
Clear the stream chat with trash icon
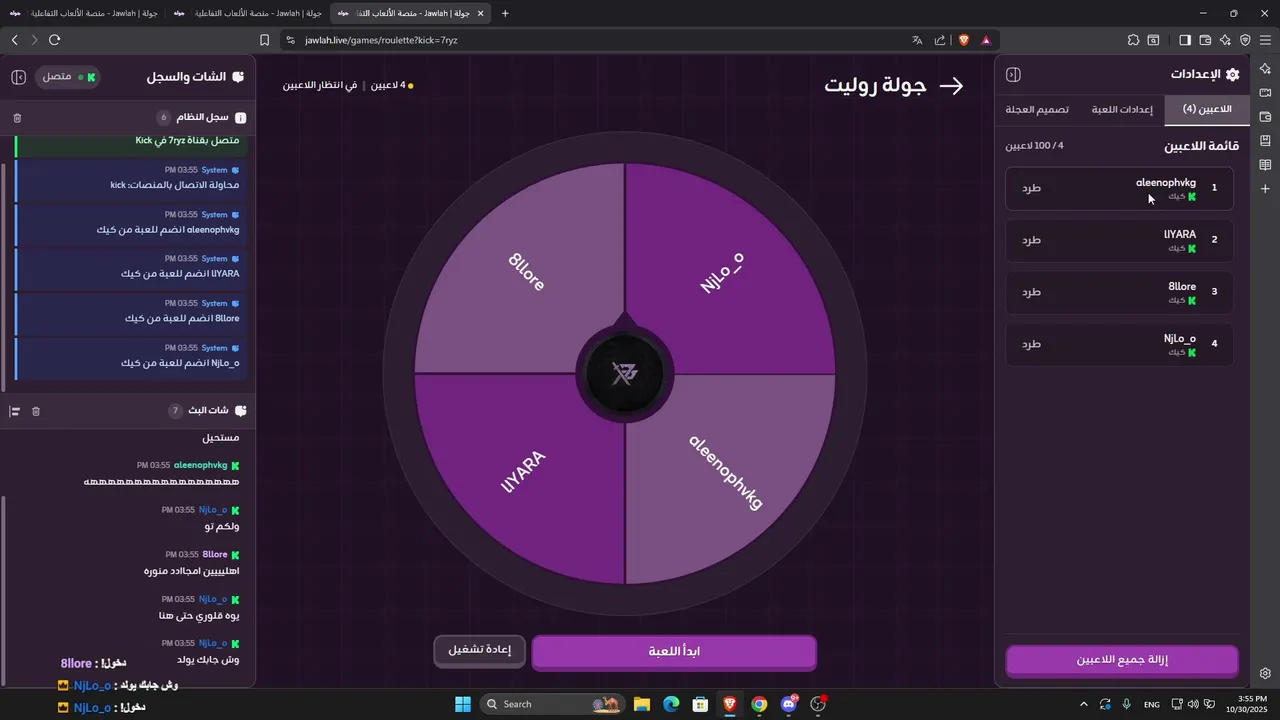(x=36, y=411)
